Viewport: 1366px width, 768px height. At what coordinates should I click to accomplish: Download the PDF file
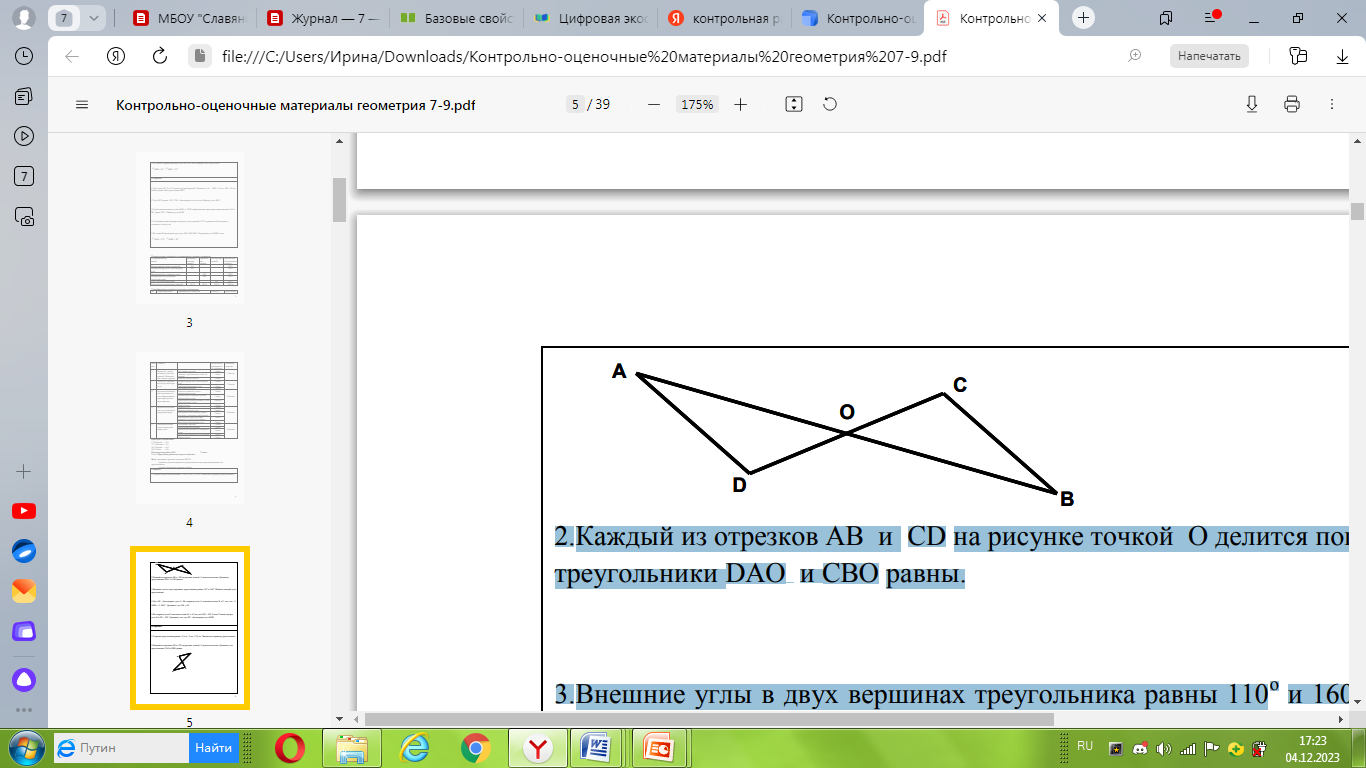[x=1251, y=104]
